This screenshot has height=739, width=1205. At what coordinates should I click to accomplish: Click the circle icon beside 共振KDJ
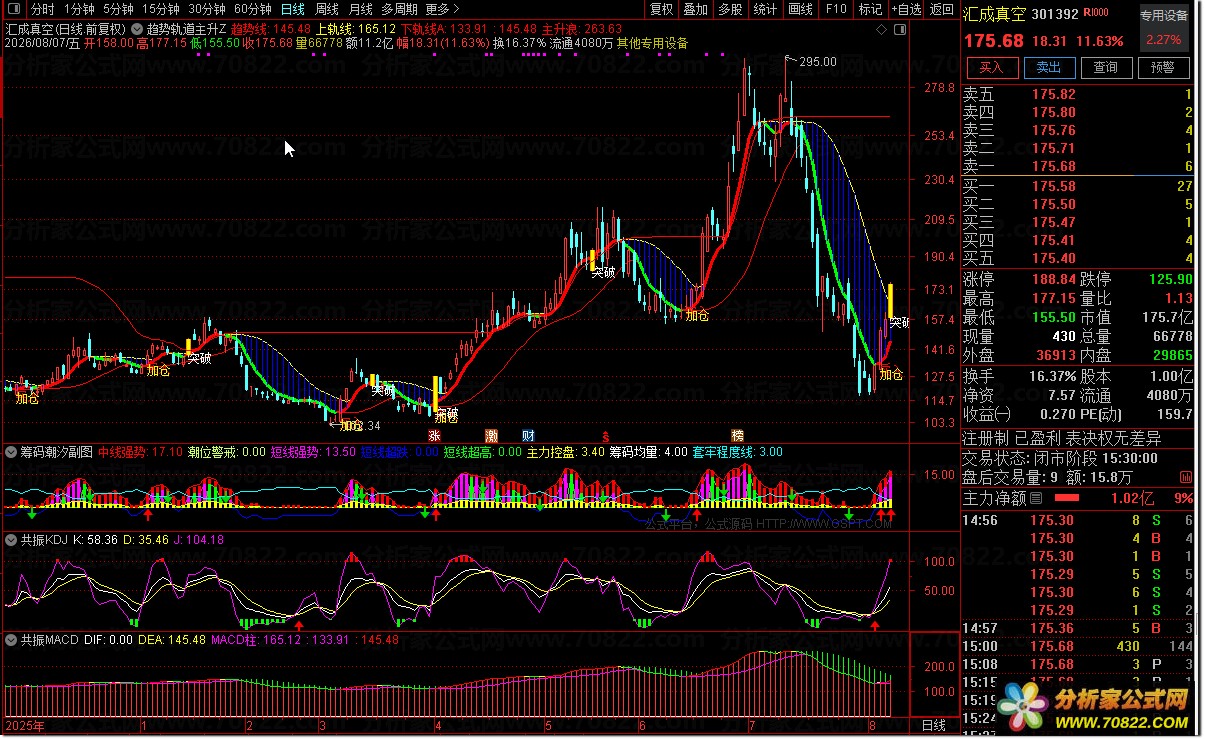pyautogui.click(x=12, y=539)
